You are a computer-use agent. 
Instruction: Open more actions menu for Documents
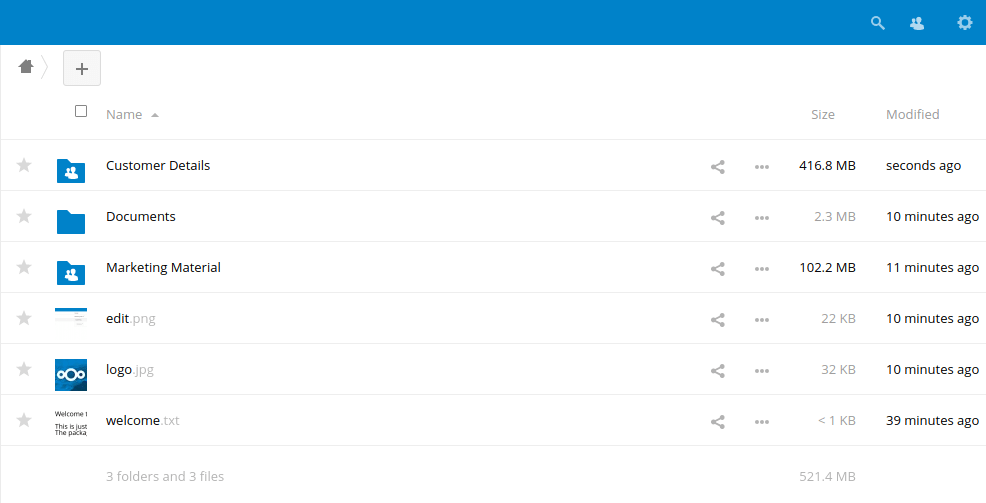762,218
